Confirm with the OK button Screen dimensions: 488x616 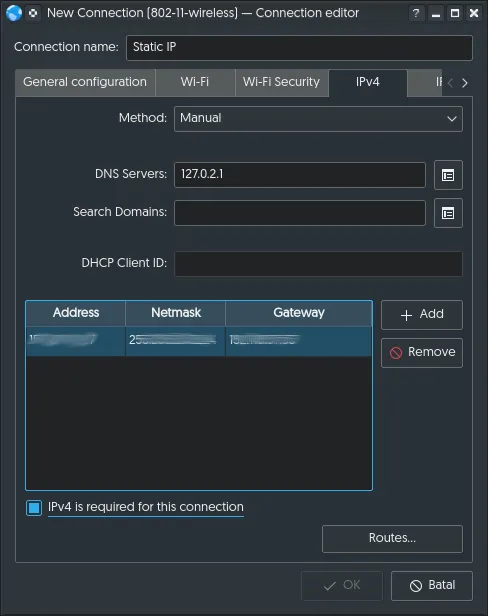click(342, 586)
